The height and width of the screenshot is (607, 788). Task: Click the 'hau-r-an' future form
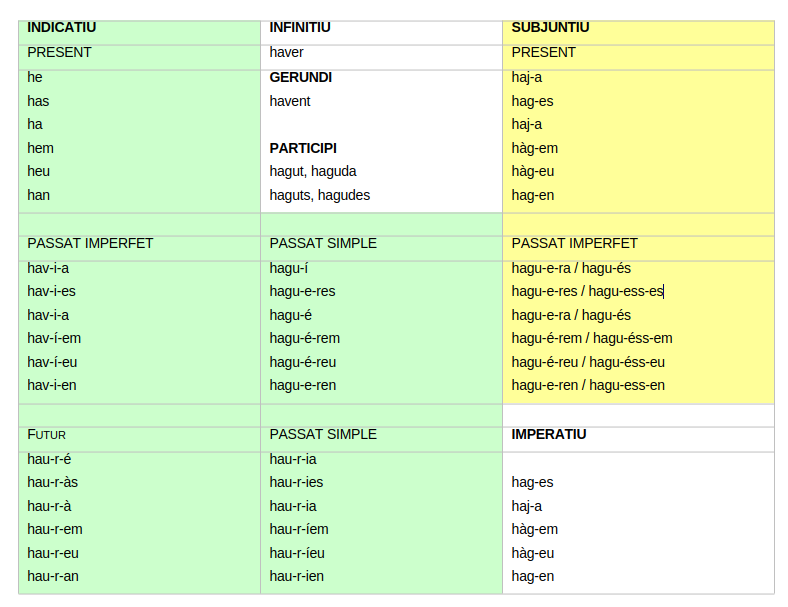[x=53, y=576]
